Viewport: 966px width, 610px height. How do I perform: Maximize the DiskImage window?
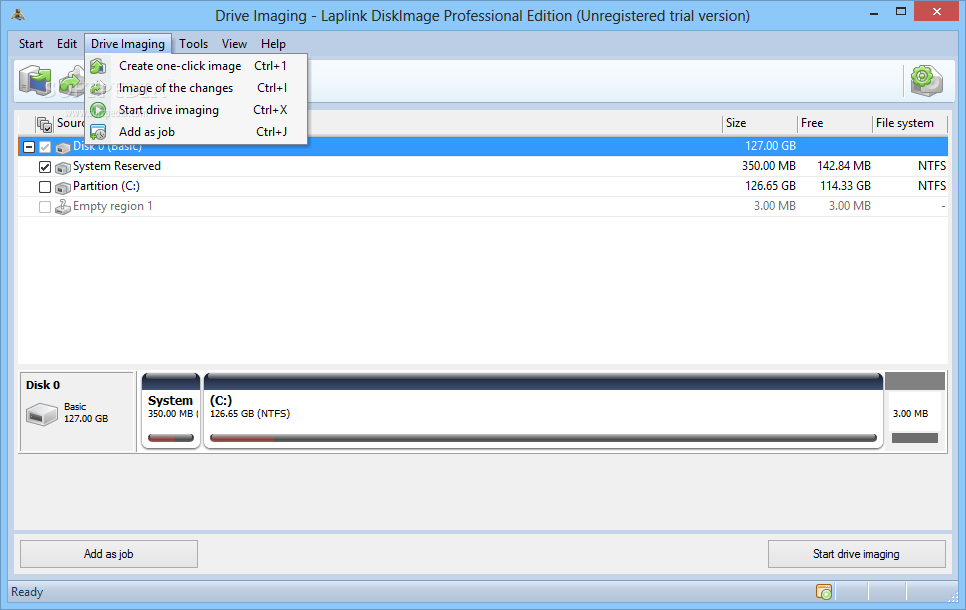pyautogui.click(x=901, y=12)
